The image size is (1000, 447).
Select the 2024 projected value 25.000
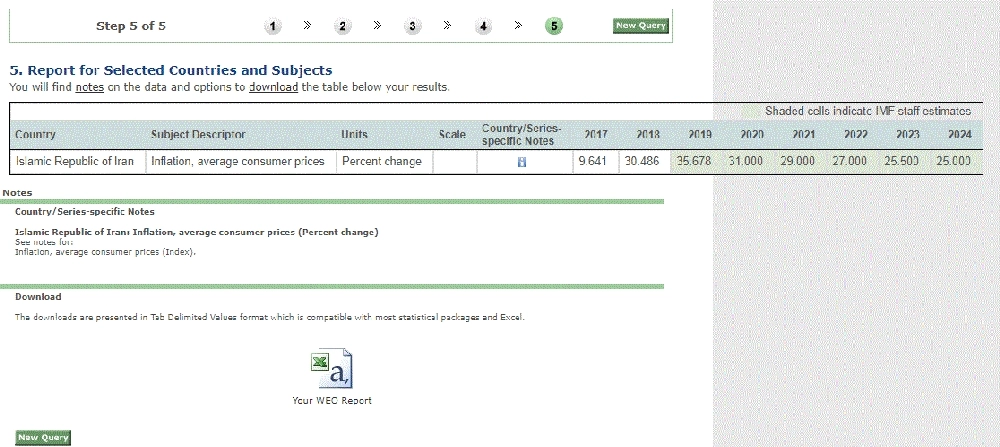pos(953,161)
